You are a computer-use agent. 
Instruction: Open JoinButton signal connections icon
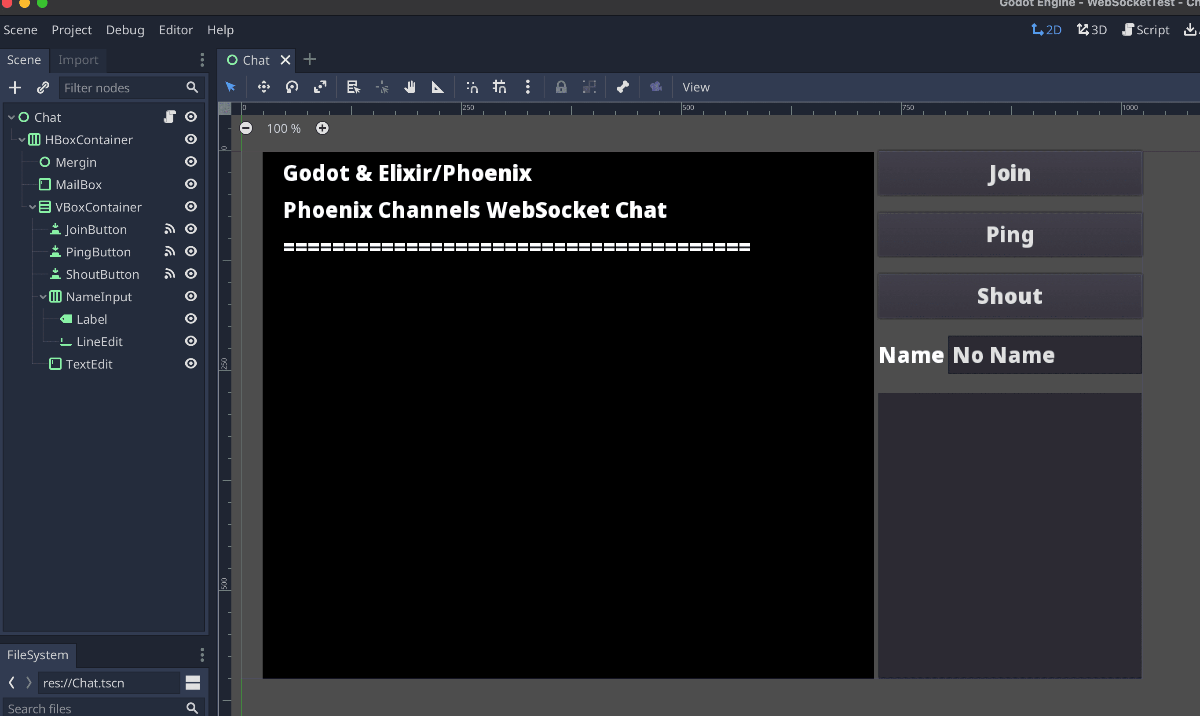point(170,229)
